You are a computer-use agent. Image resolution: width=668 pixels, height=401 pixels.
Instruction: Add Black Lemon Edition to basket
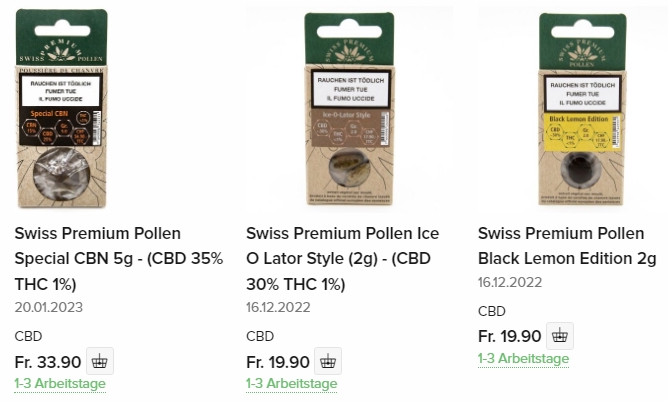560,336
